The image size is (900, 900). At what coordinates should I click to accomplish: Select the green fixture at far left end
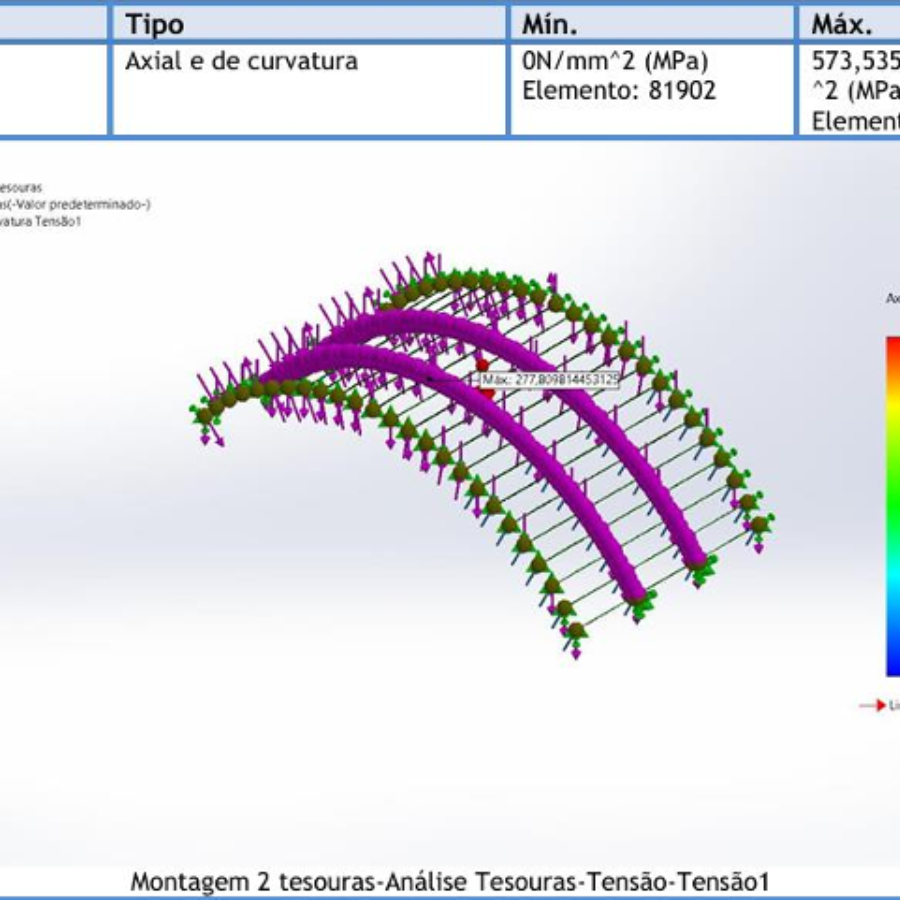(x=203, y=414)
